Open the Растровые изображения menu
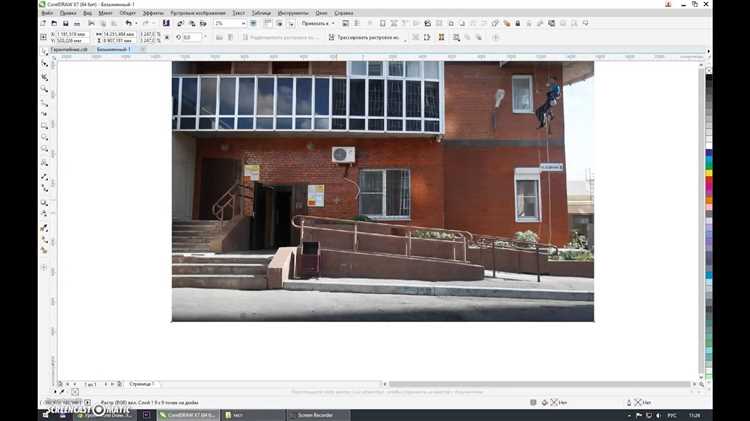The image size is (750, 421). click(x=198, y=13)
